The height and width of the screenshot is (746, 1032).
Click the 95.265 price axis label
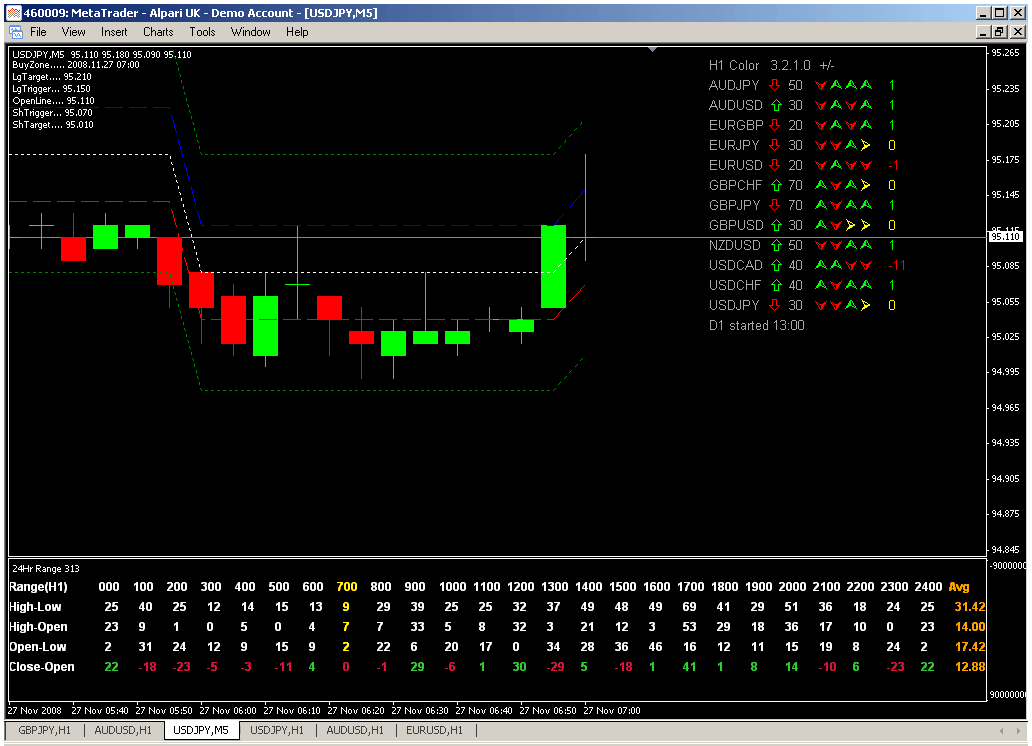tap(1005, 53)
